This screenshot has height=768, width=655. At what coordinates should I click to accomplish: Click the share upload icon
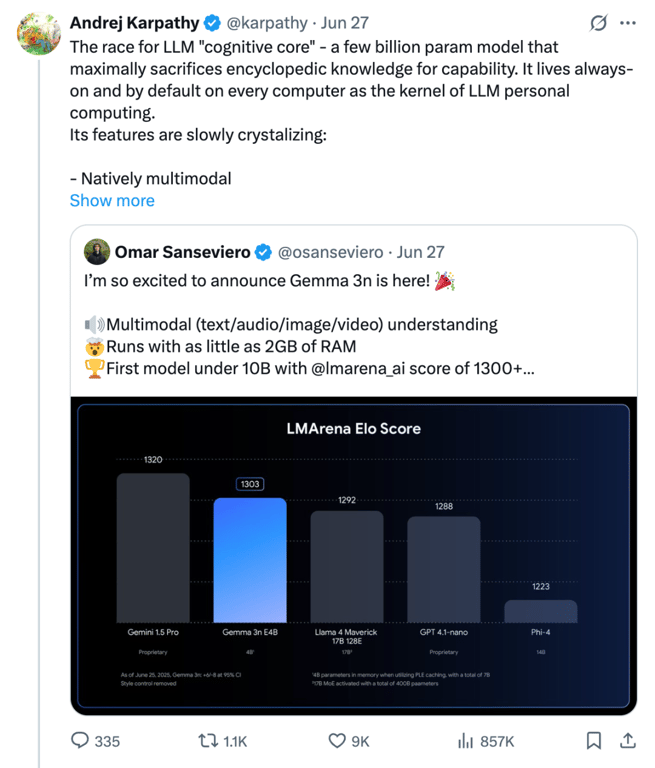coord(628,741)
